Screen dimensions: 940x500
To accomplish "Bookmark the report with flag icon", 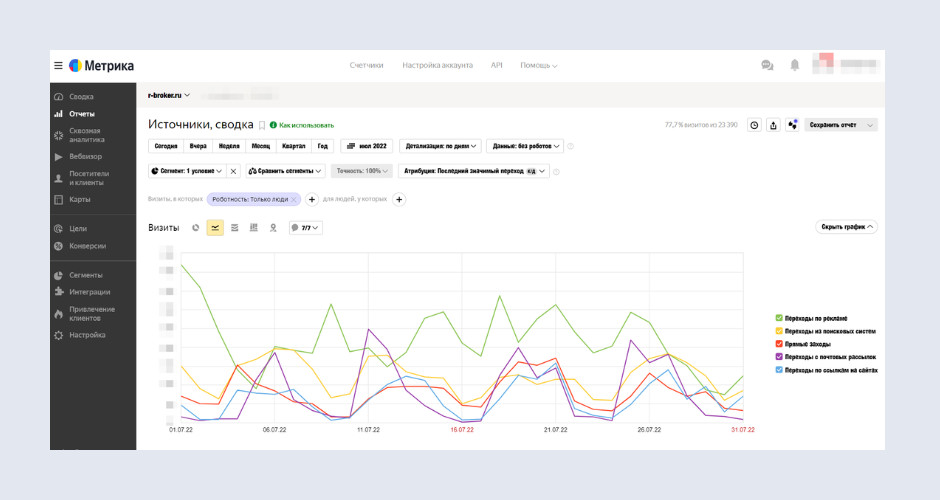I will point(262,125).
